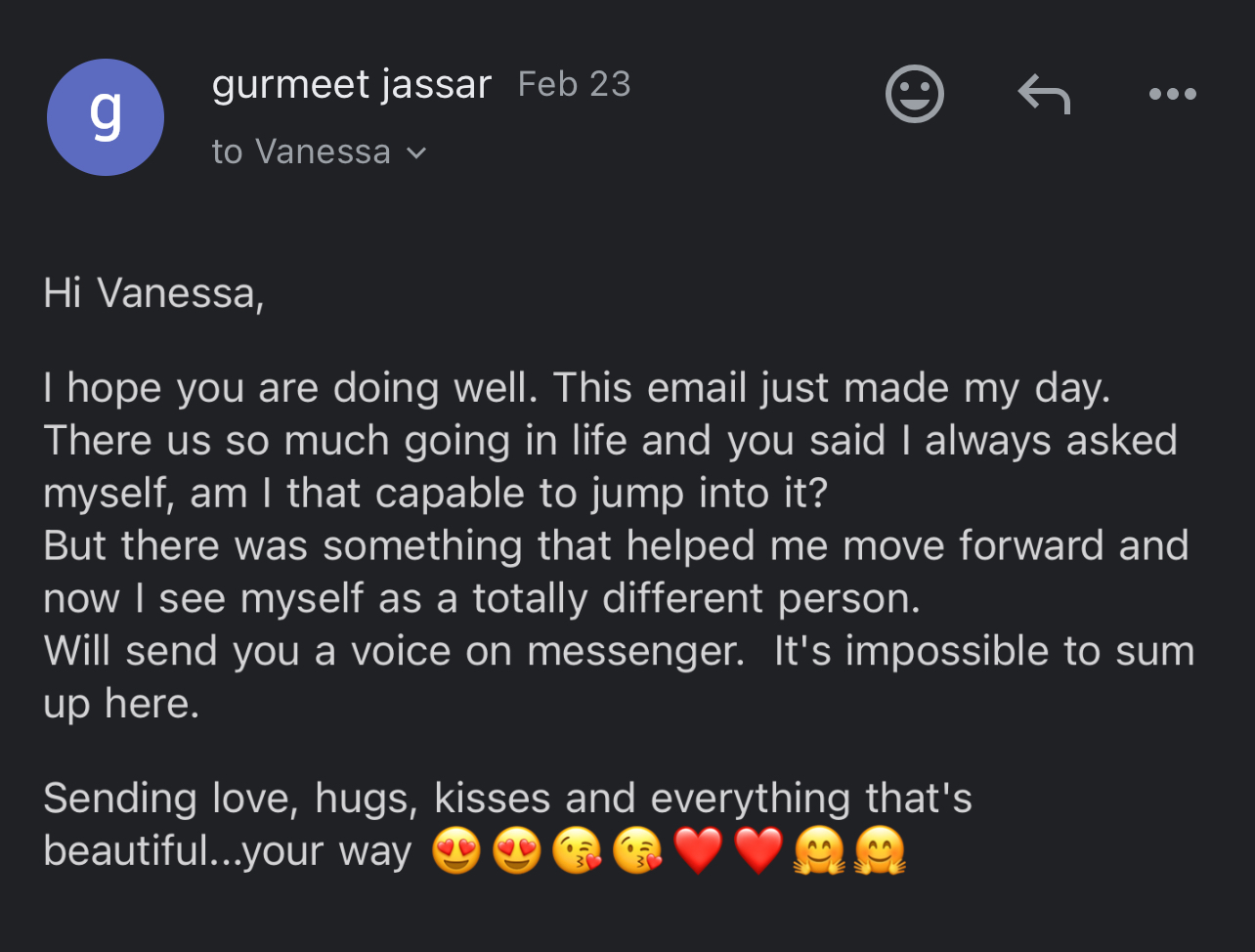The width and height of the screenshot is (1255, 952).
Task: Open the three-dot more options menu
Action: pos(1172,95)
